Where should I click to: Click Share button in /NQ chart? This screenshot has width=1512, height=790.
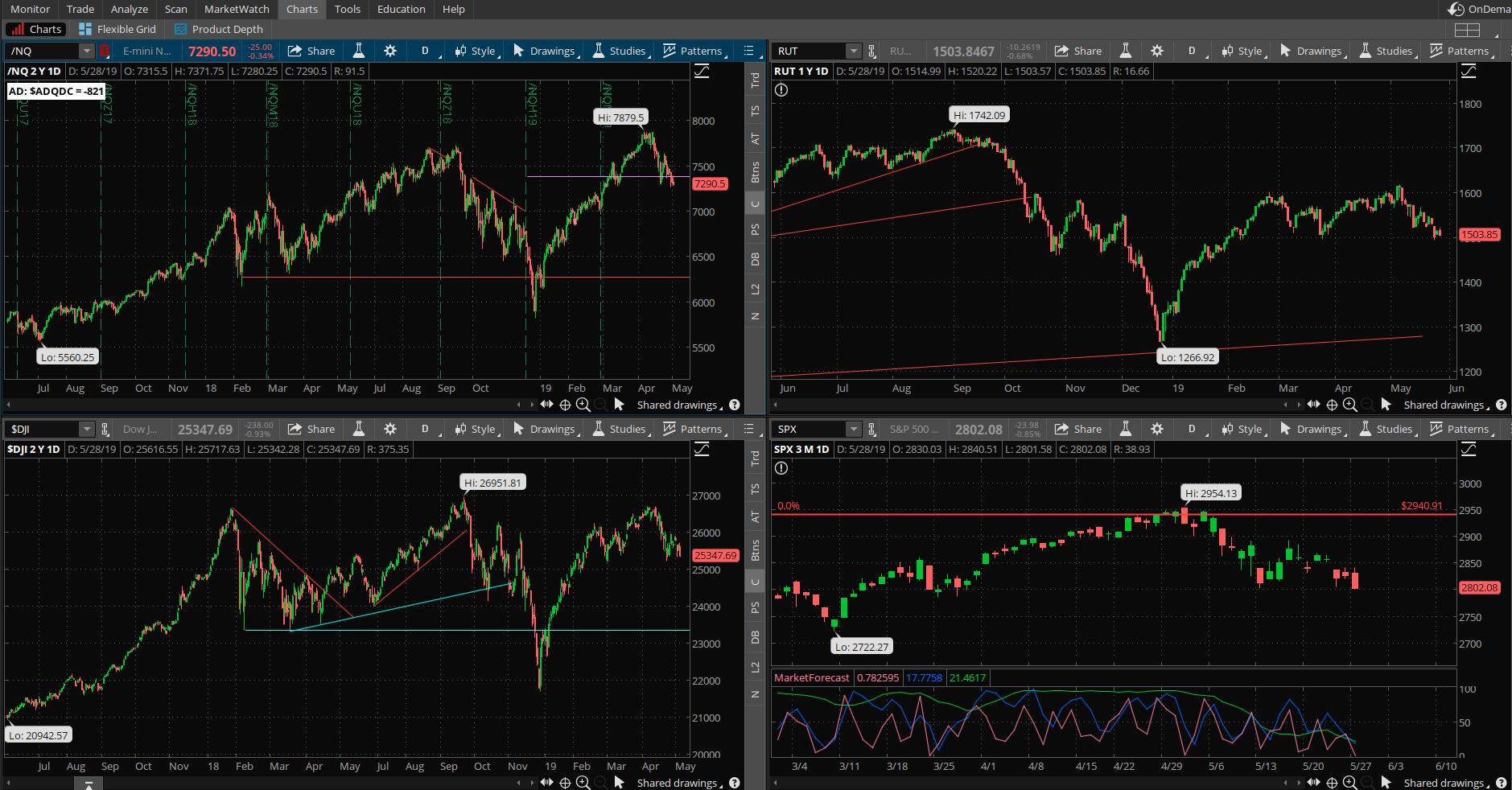(311, 51)
